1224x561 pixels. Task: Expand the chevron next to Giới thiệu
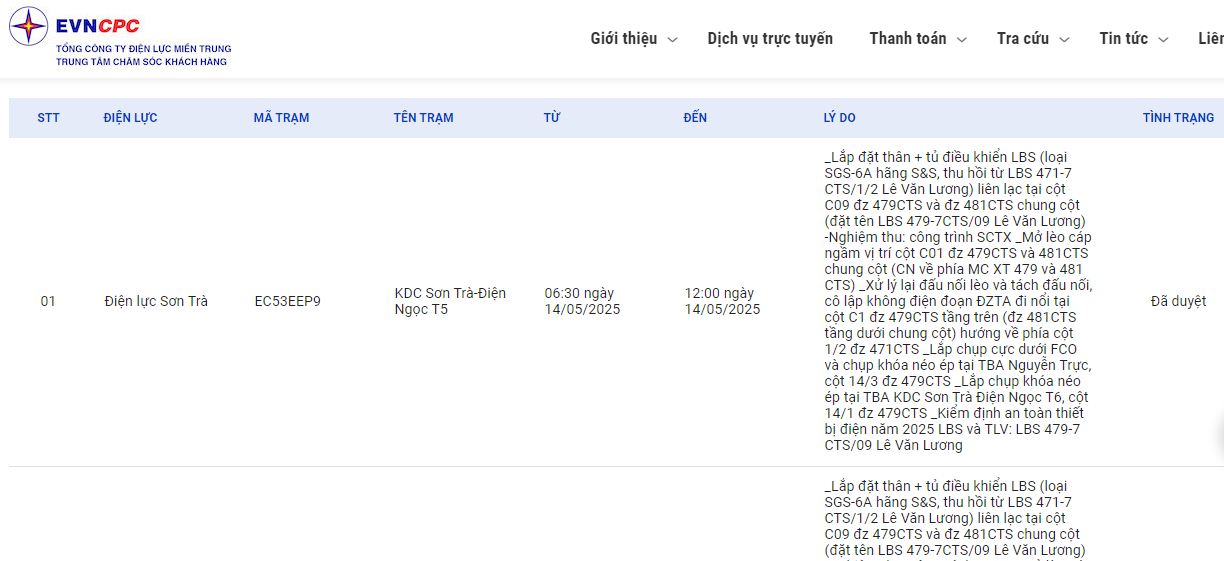point(672,40)
